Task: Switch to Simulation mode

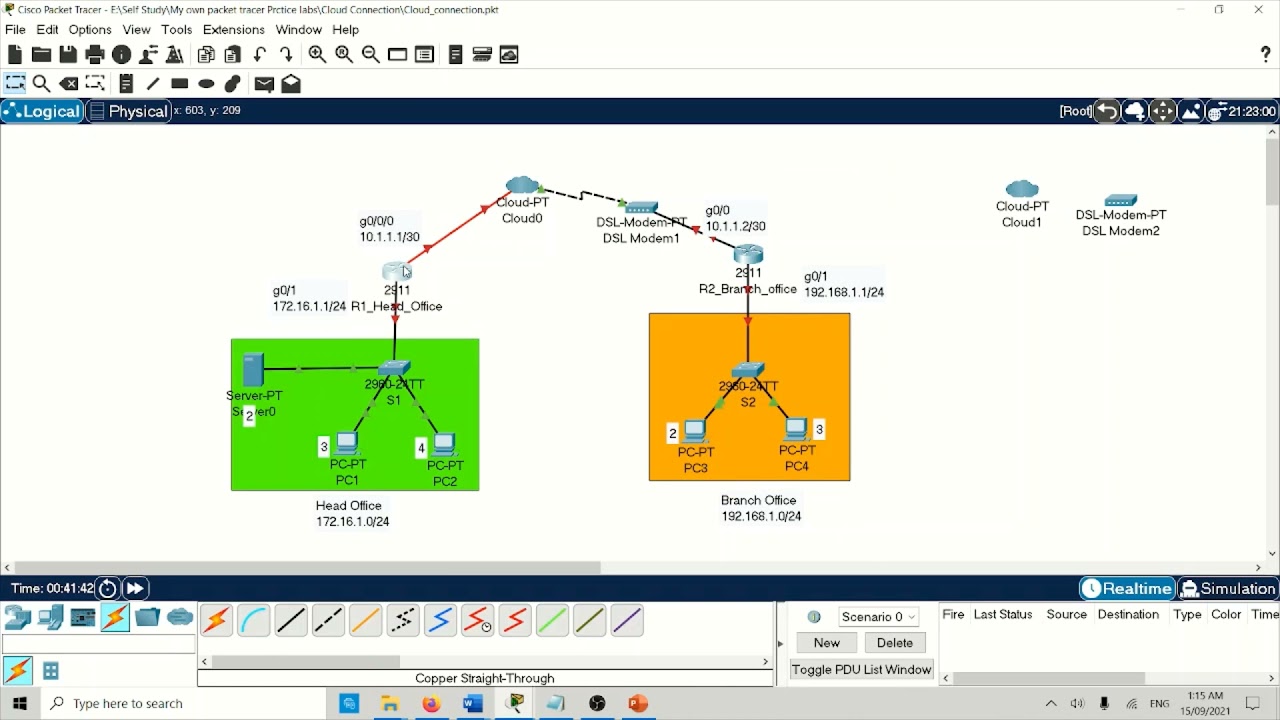Action: coord(1228,588)
